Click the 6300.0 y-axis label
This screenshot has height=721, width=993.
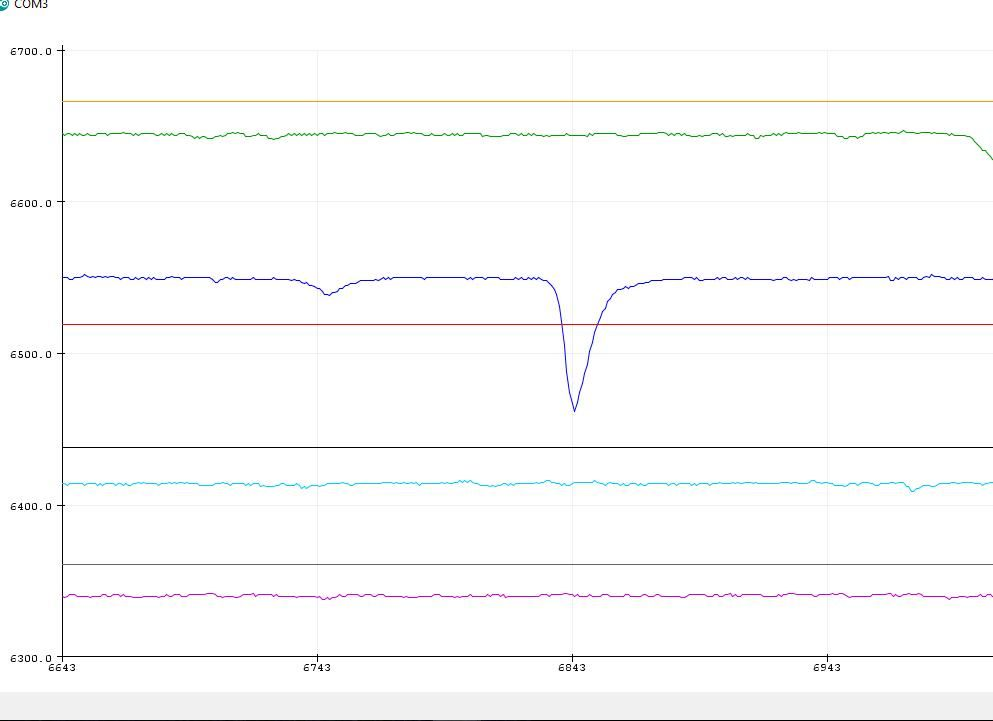31,658
